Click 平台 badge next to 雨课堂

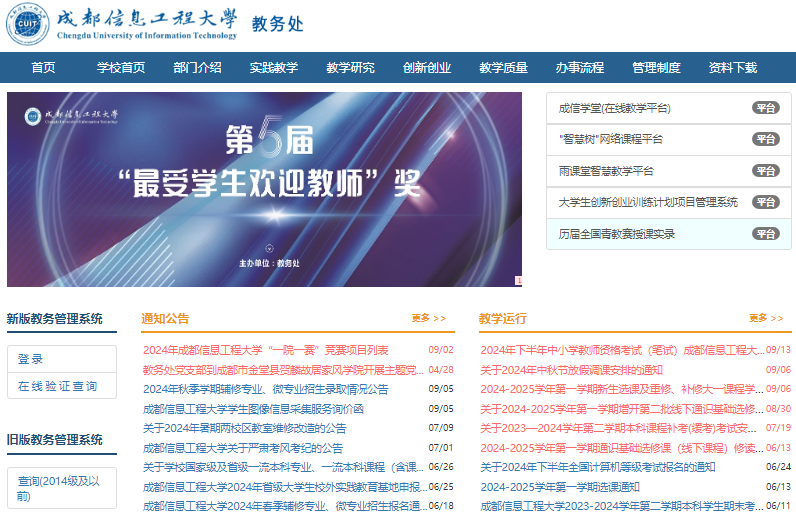tap(766, 171)
